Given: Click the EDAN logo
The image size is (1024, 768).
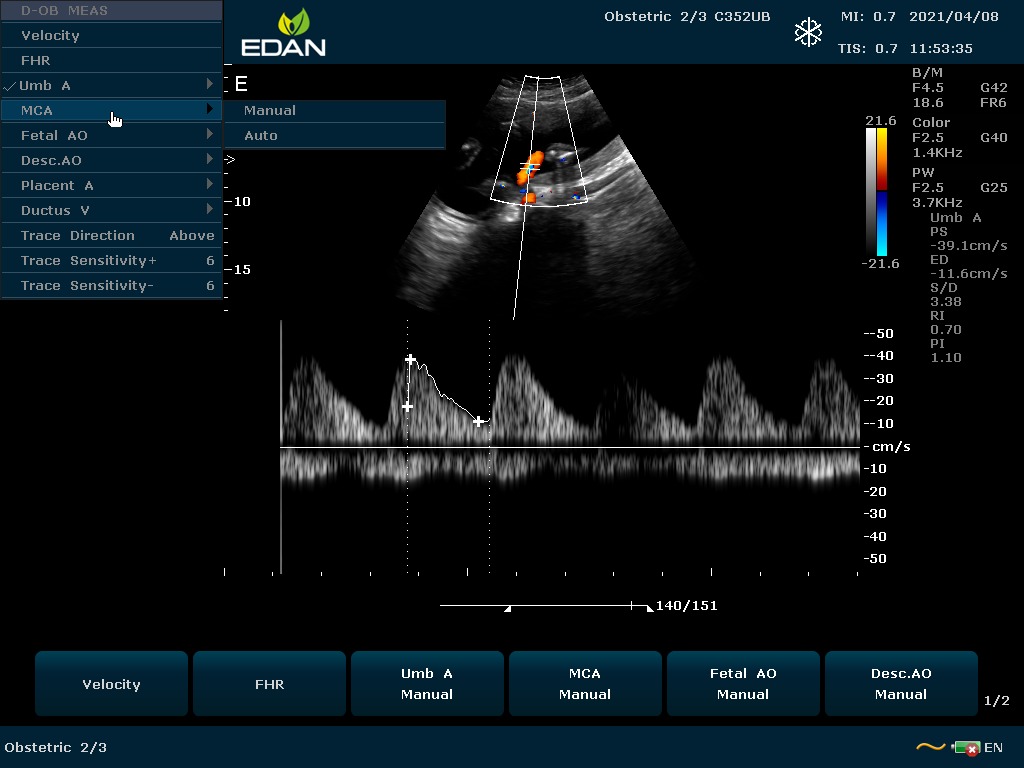Looking at the screenshot, I should point(283,33).
